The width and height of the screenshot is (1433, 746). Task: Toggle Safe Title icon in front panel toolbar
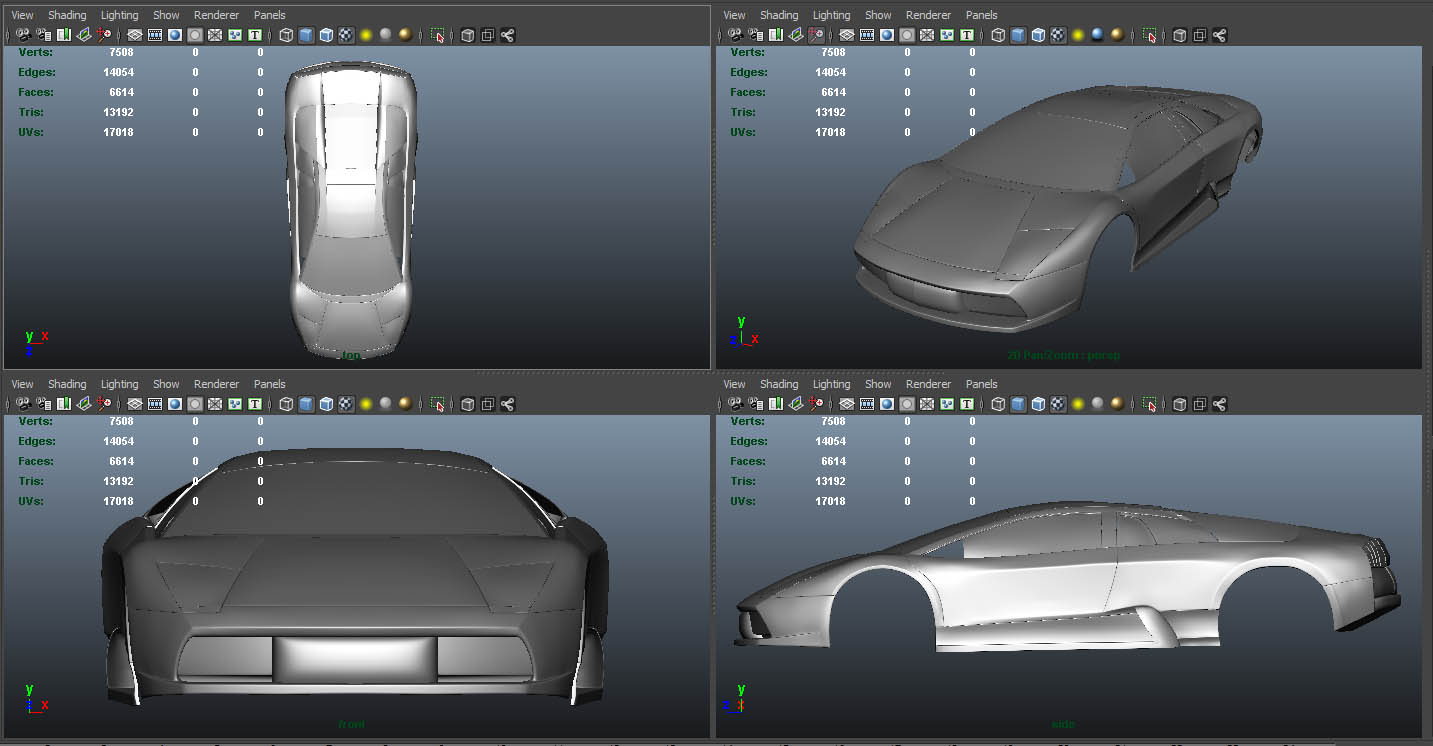point(255,404)
